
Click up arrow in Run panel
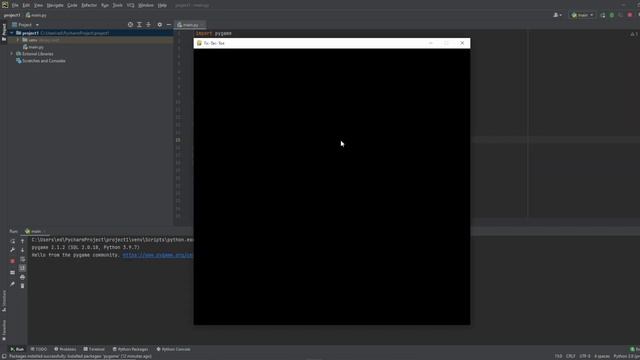(x=22, y=241)
